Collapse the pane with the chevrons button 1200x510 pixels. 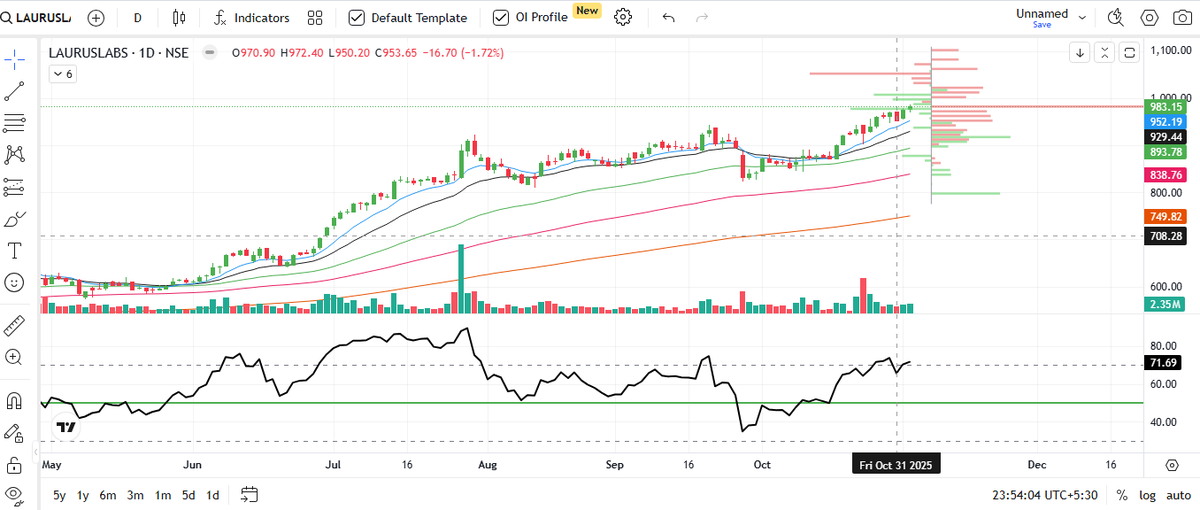1104,53
